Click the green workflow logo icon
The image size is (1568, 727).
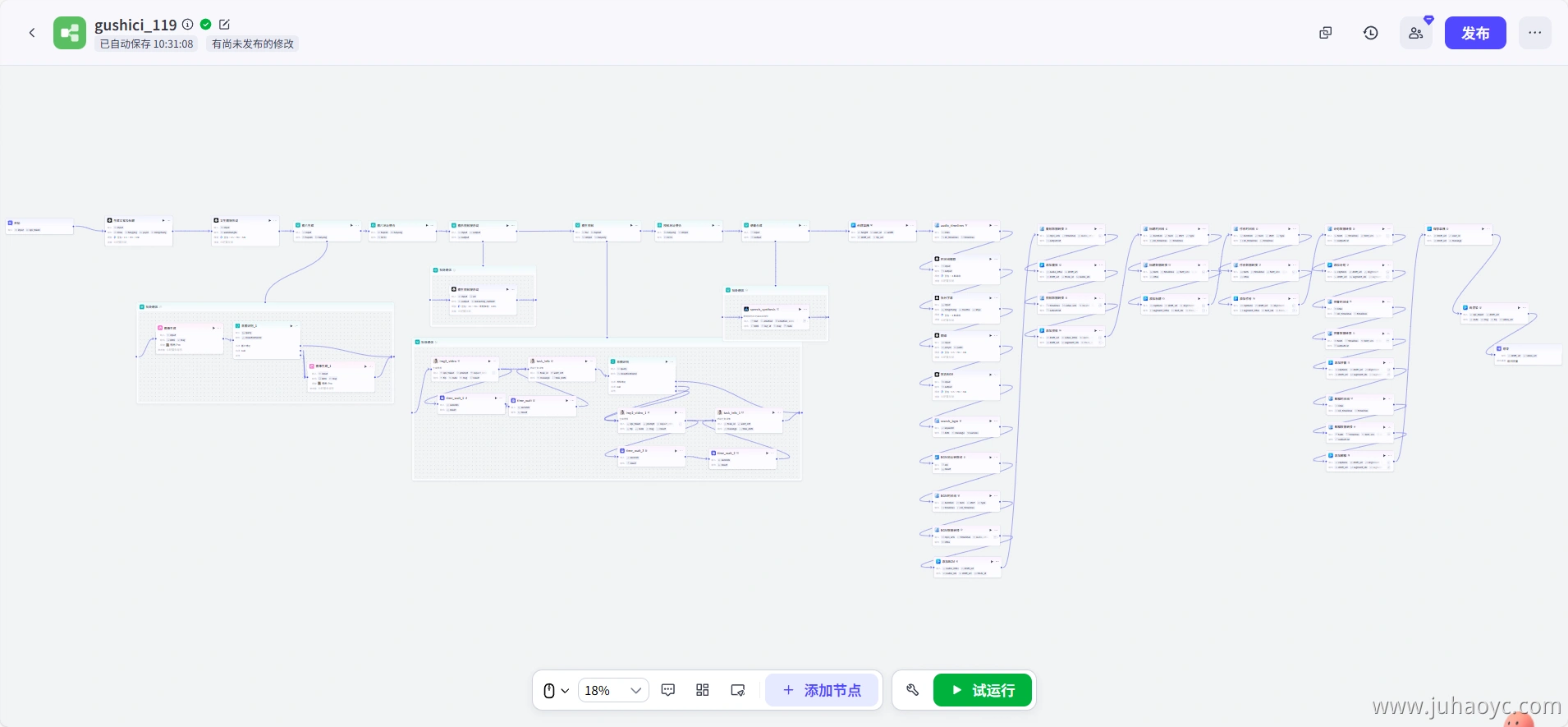70,33
